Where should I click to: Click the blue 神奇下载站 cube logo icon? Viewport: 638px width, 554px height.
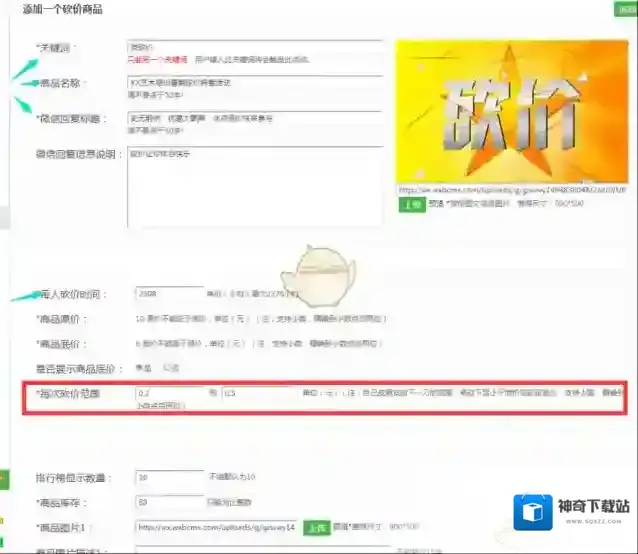(x=533, y=511)
